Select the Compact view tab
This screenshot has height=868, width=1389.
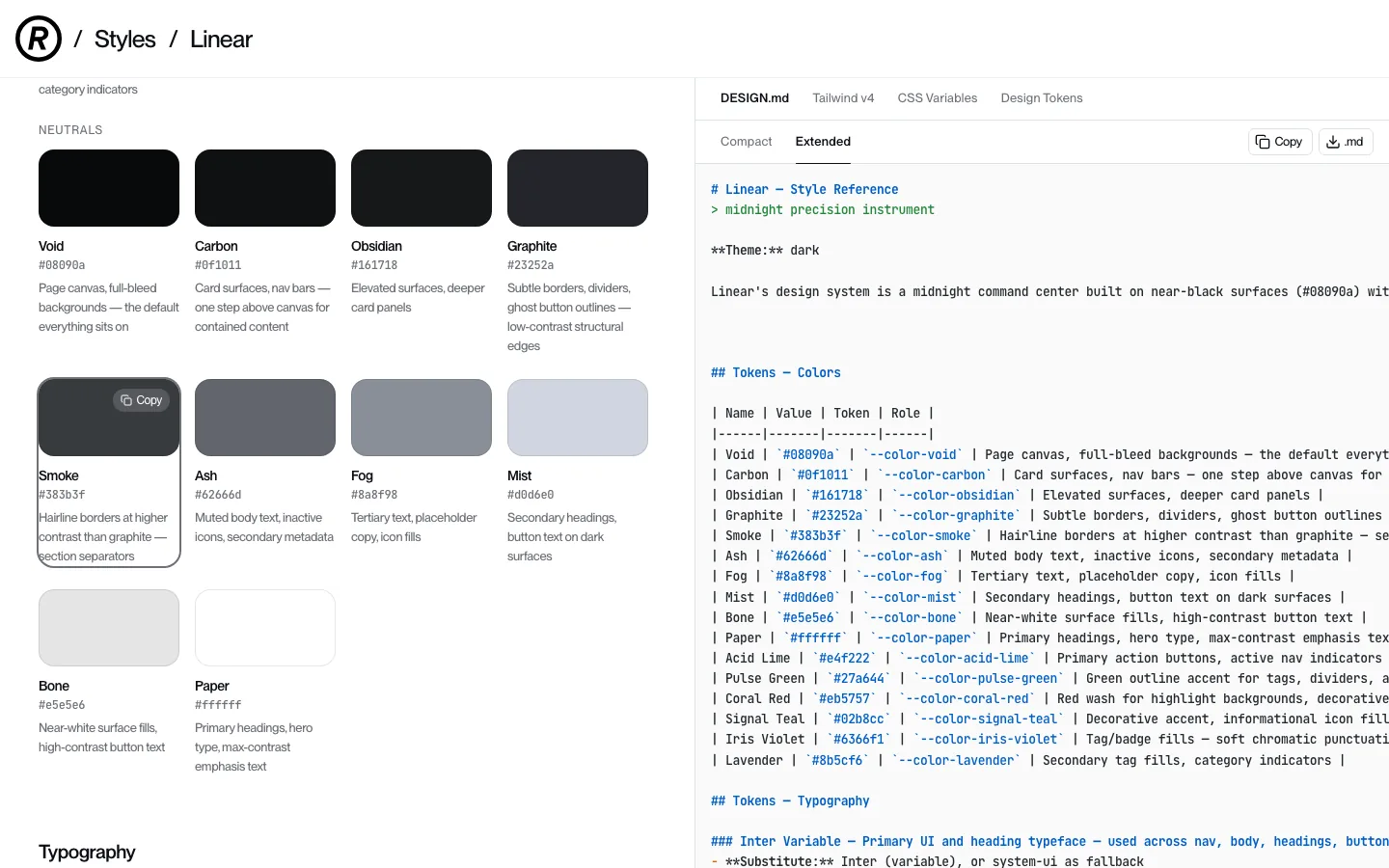(747, 142)
